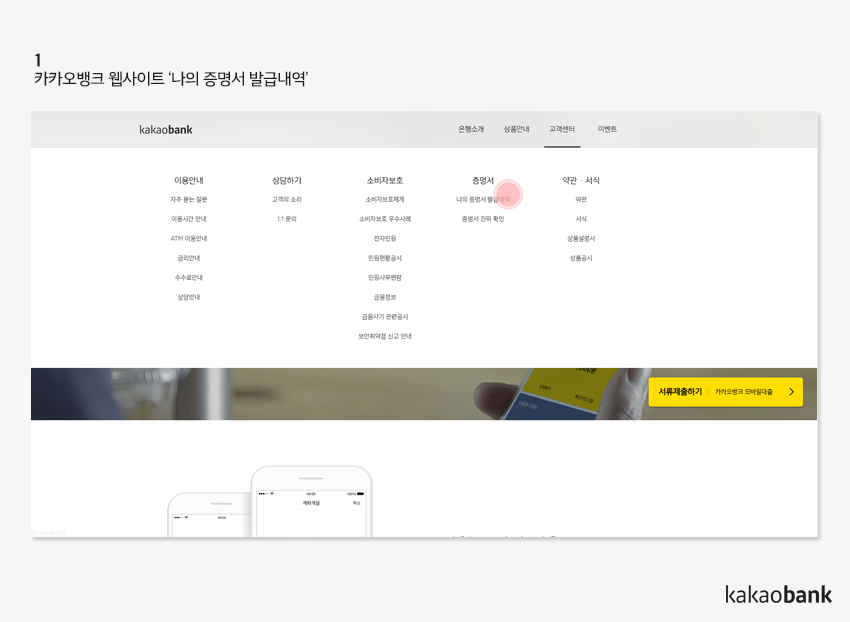
Task: Open 수수료안내 link
Action: pyautogui.click(x=189, y=278)
